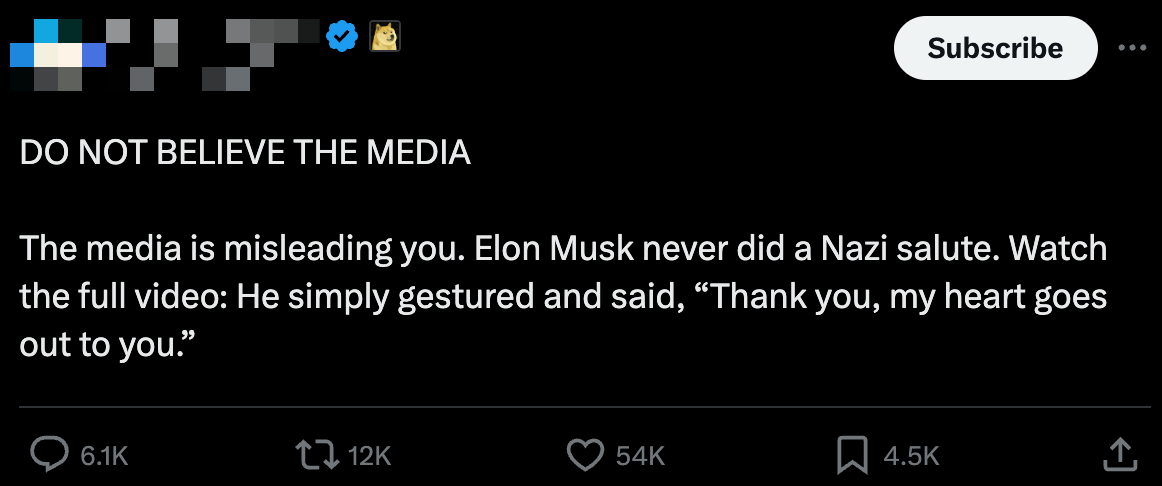
Task: Click the Doge affiliate badge icon
Action: tap(386, 38)
